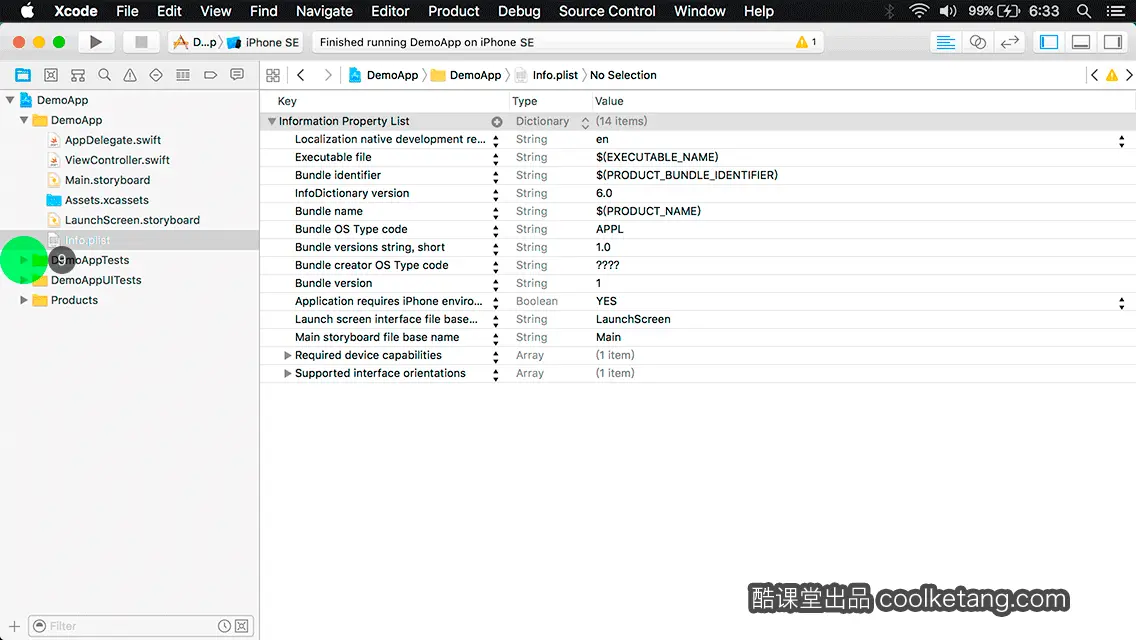
Task: Open the Find navigator
Action: click(104, 75)
